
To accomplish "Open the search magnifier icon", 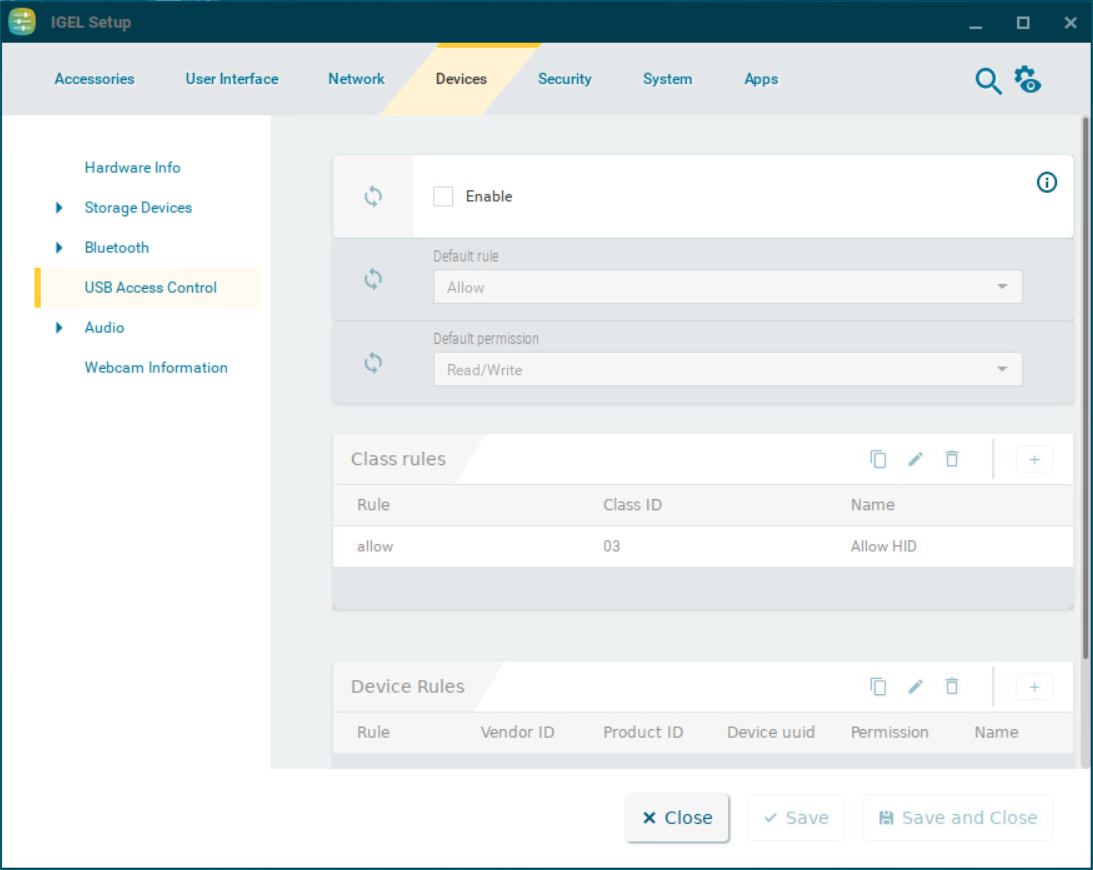I will 988,81.
